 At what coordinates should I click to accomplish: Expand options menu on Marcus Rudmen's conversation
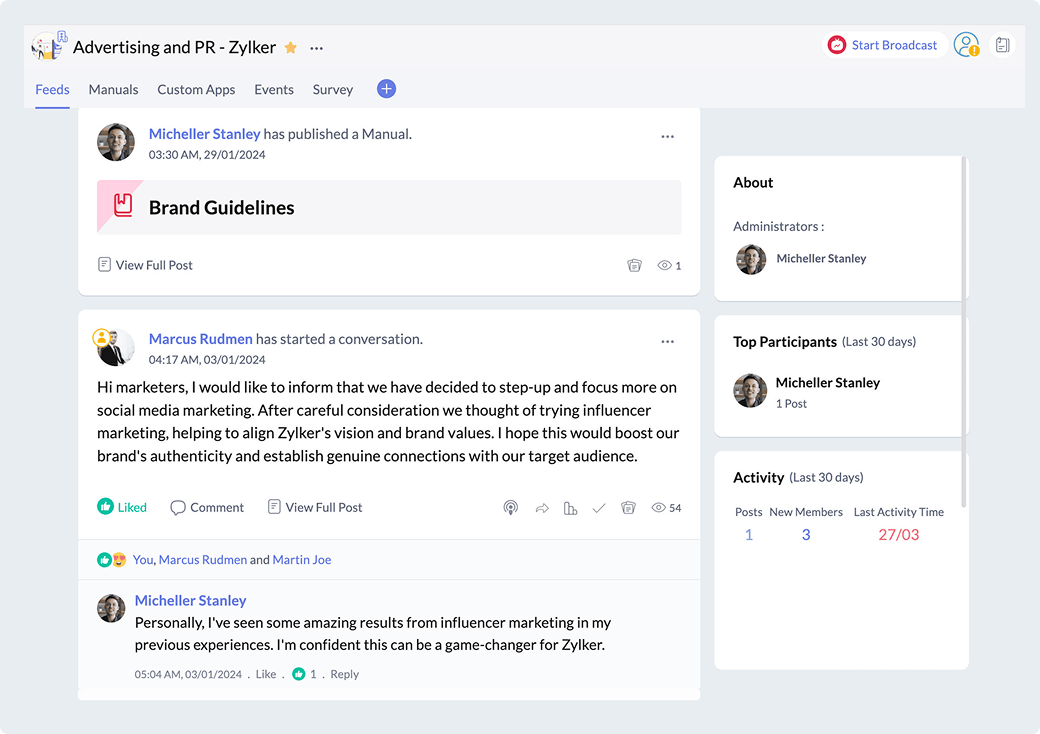point(668,342)
